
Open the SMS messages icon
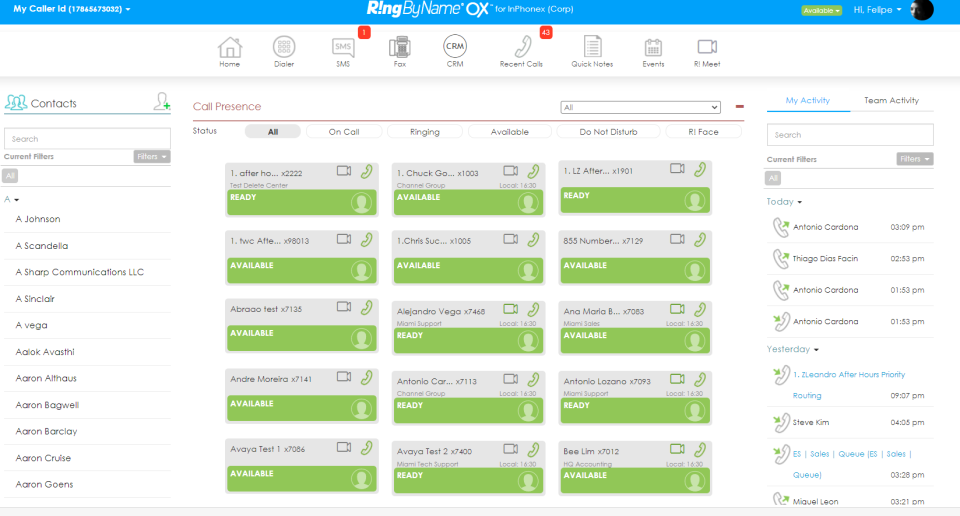click(343, 47)
